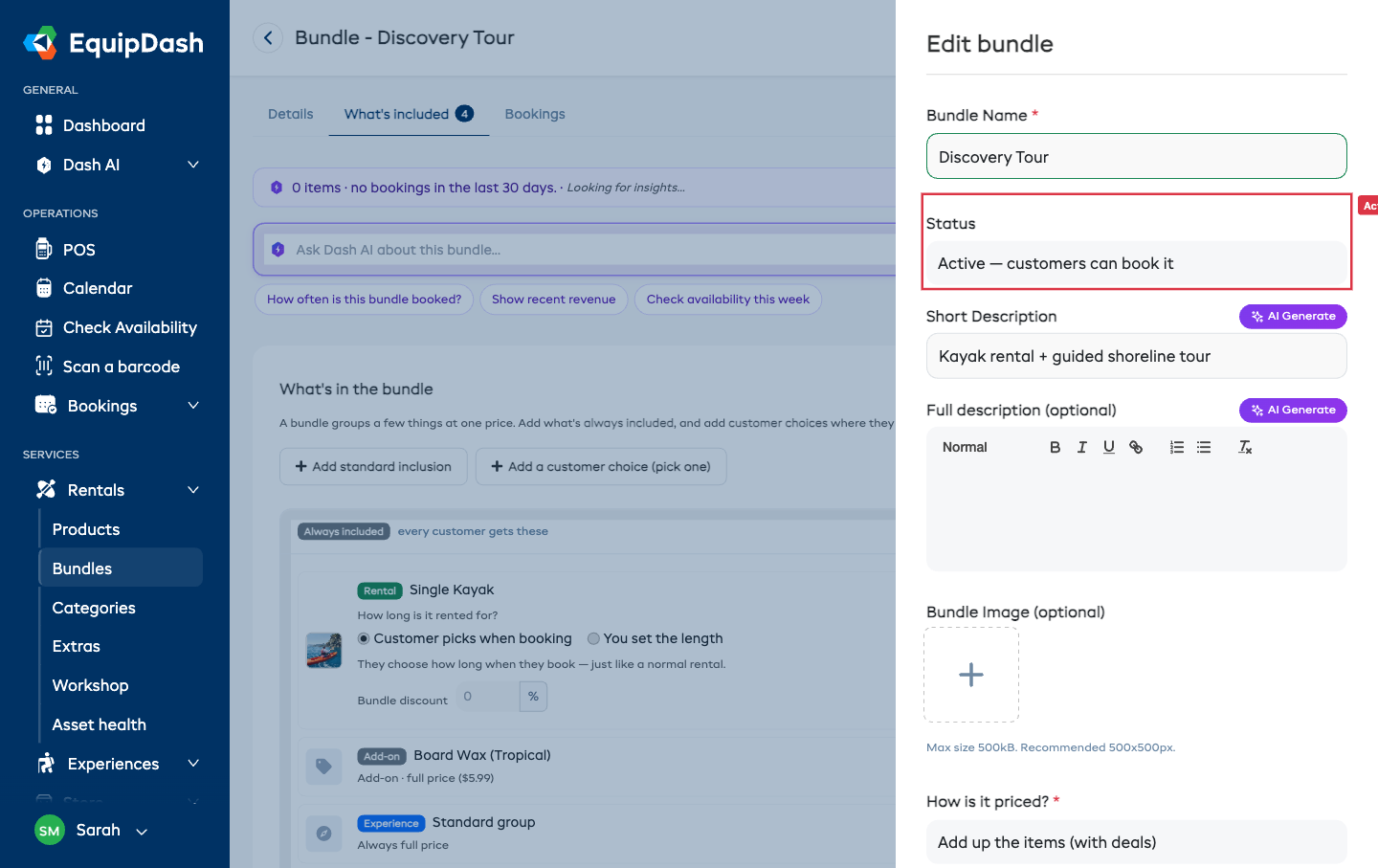Click the Bookings icon in sidebar
Viewport: 1378px width, 868px height.
point(46,405)
